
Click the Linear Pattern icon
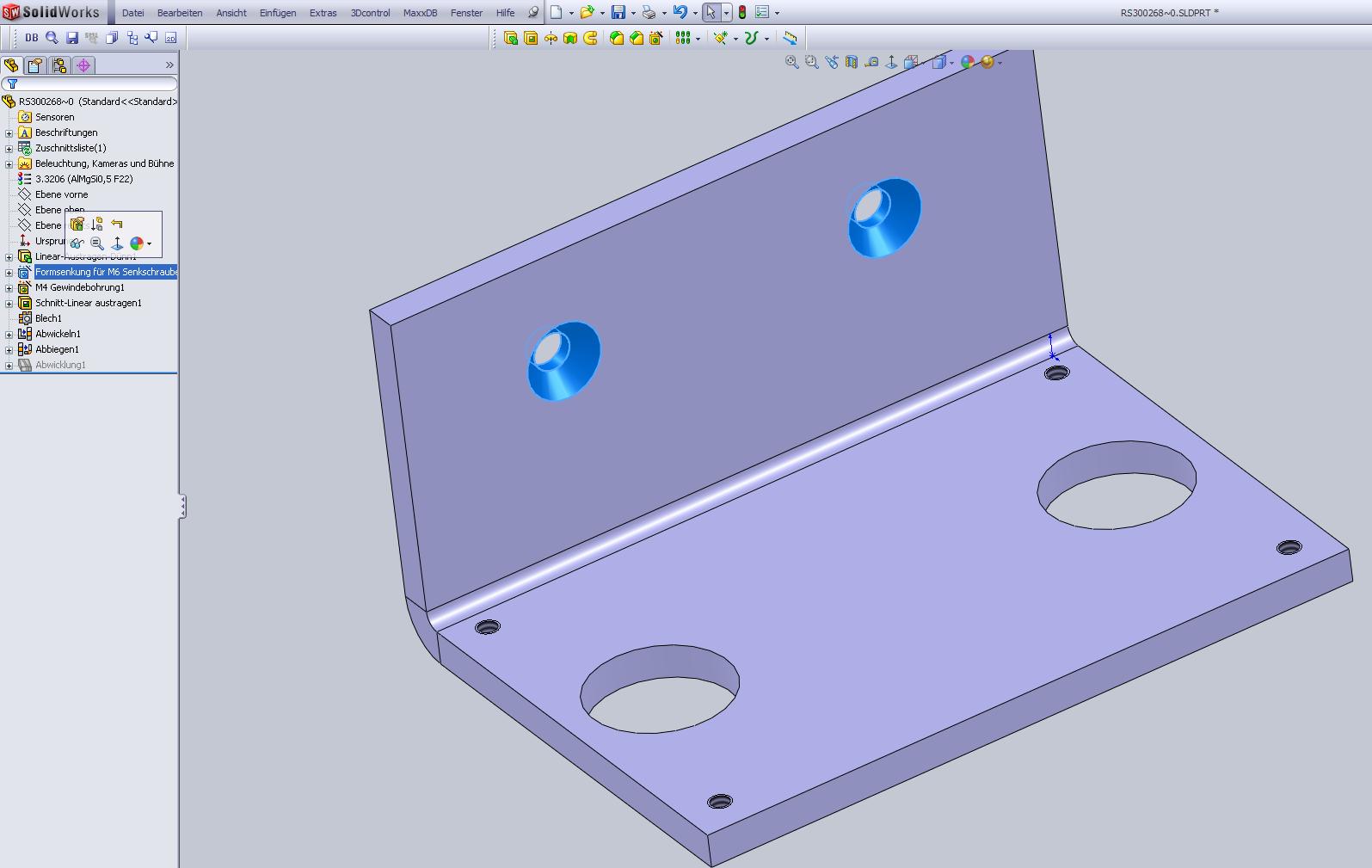(683, 38)
